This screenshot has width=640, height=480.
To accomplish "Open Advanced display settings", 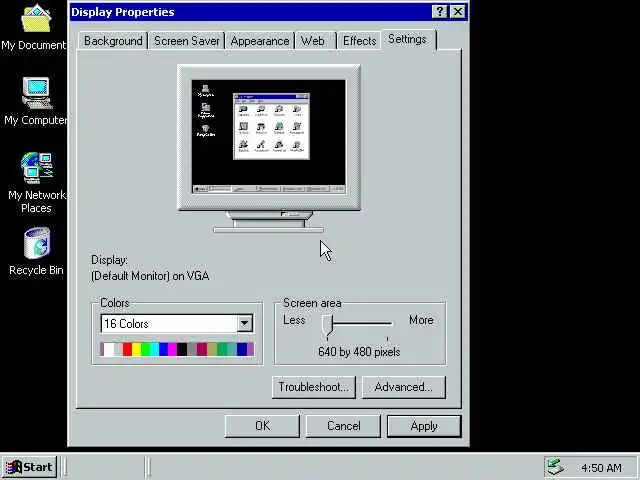I will [403, 387].
